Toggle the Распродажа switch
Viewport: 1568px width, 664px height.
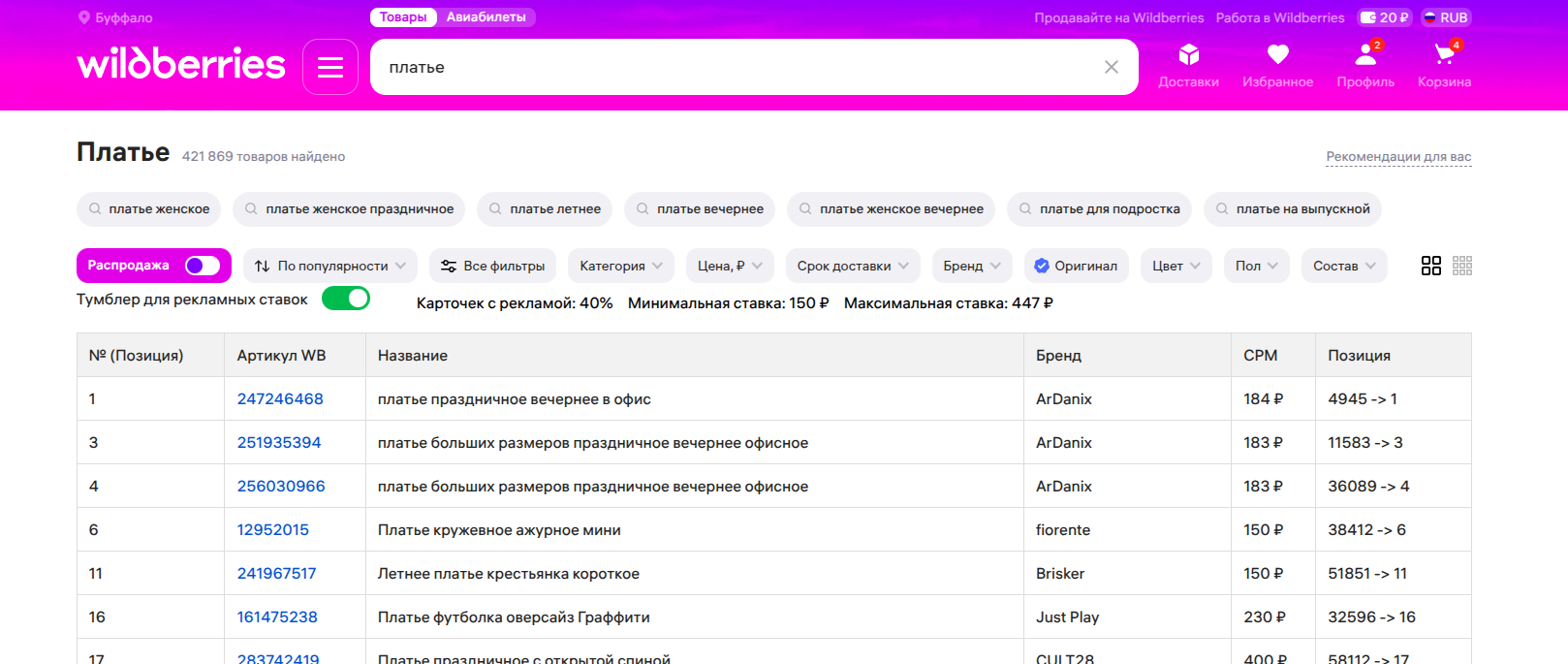(x=202, y=266)
